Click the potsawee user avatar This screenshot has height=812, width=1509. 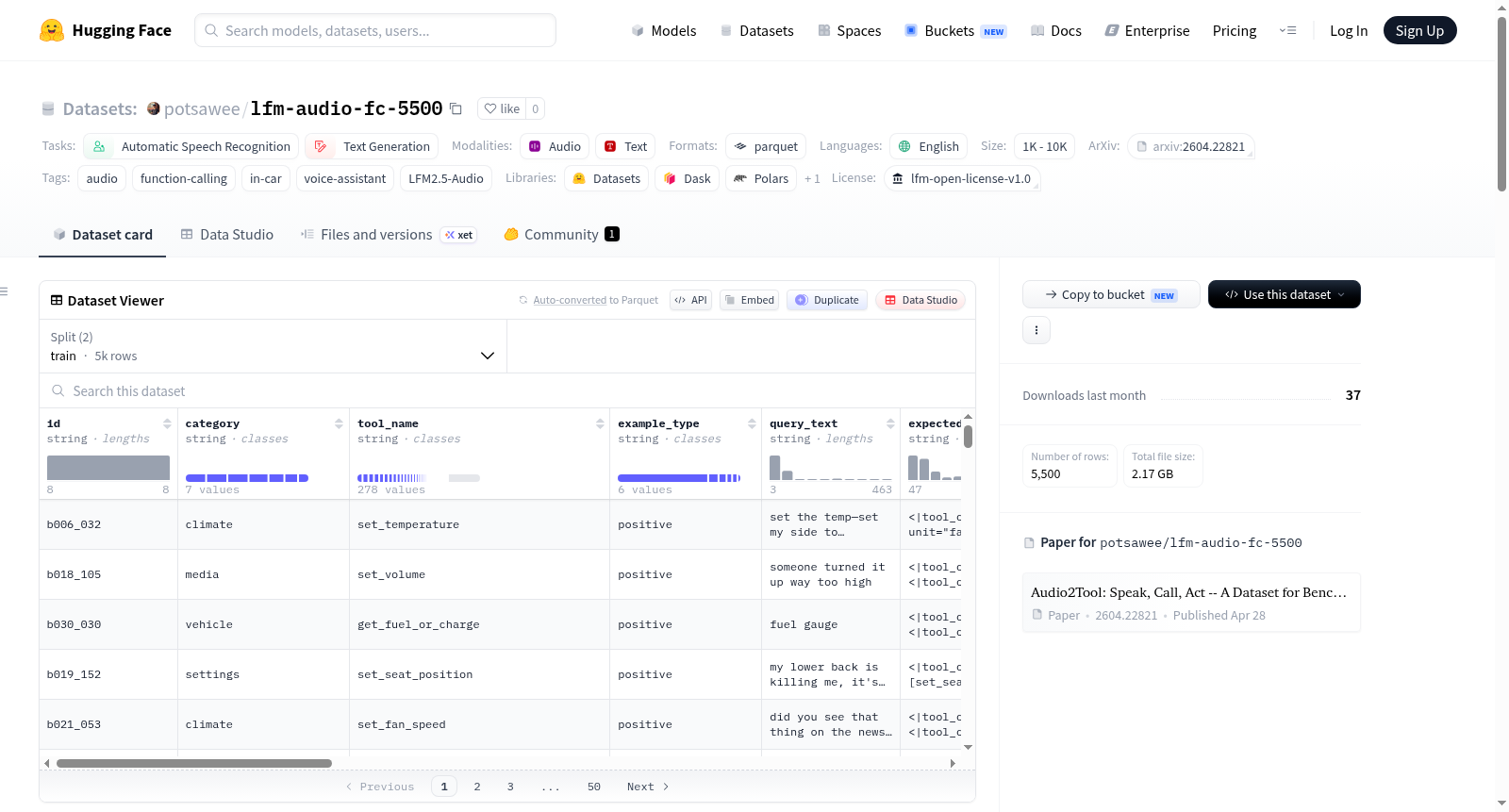coord(154,108)
